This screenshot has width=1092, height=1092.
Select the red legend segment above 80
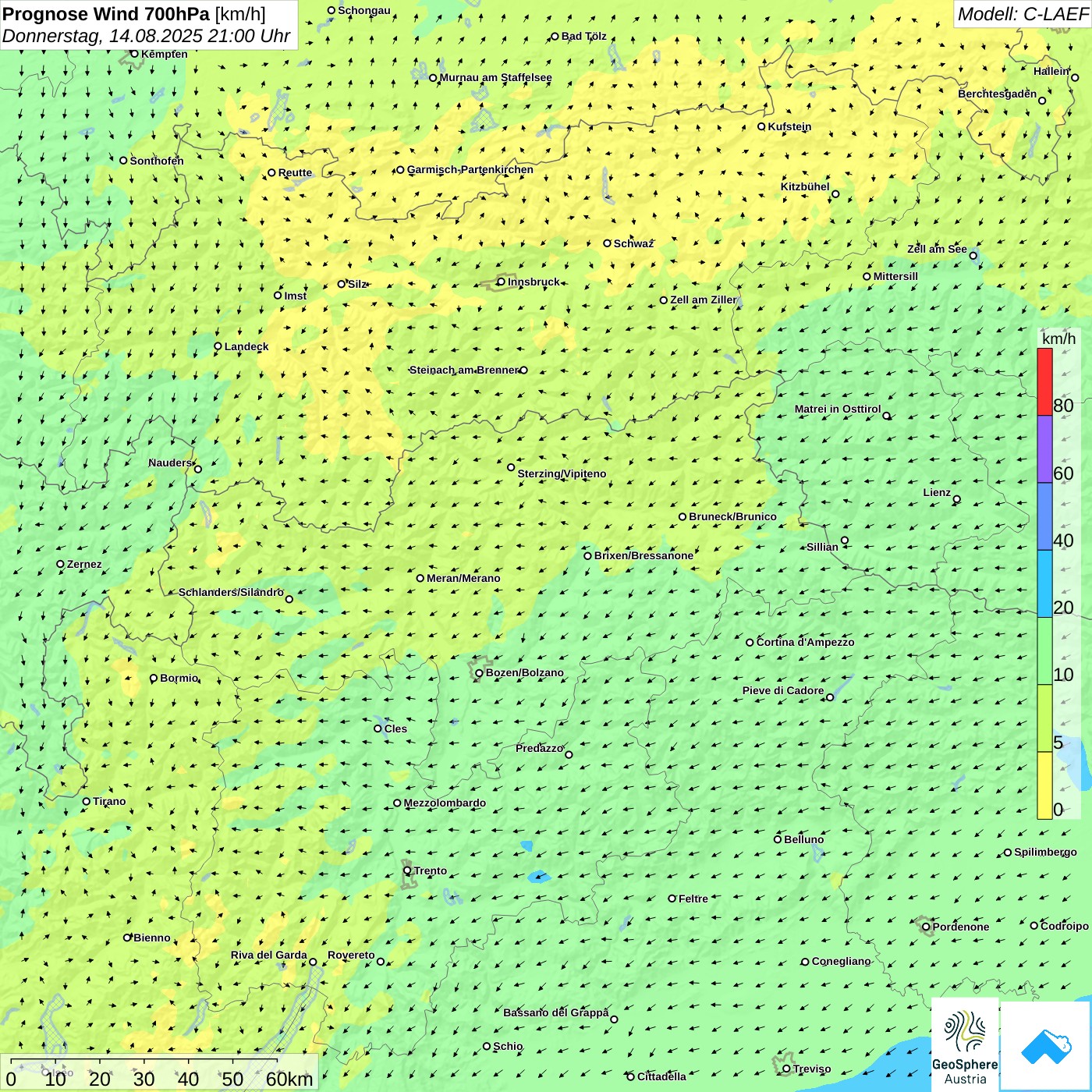click(x=1044, y=381)
